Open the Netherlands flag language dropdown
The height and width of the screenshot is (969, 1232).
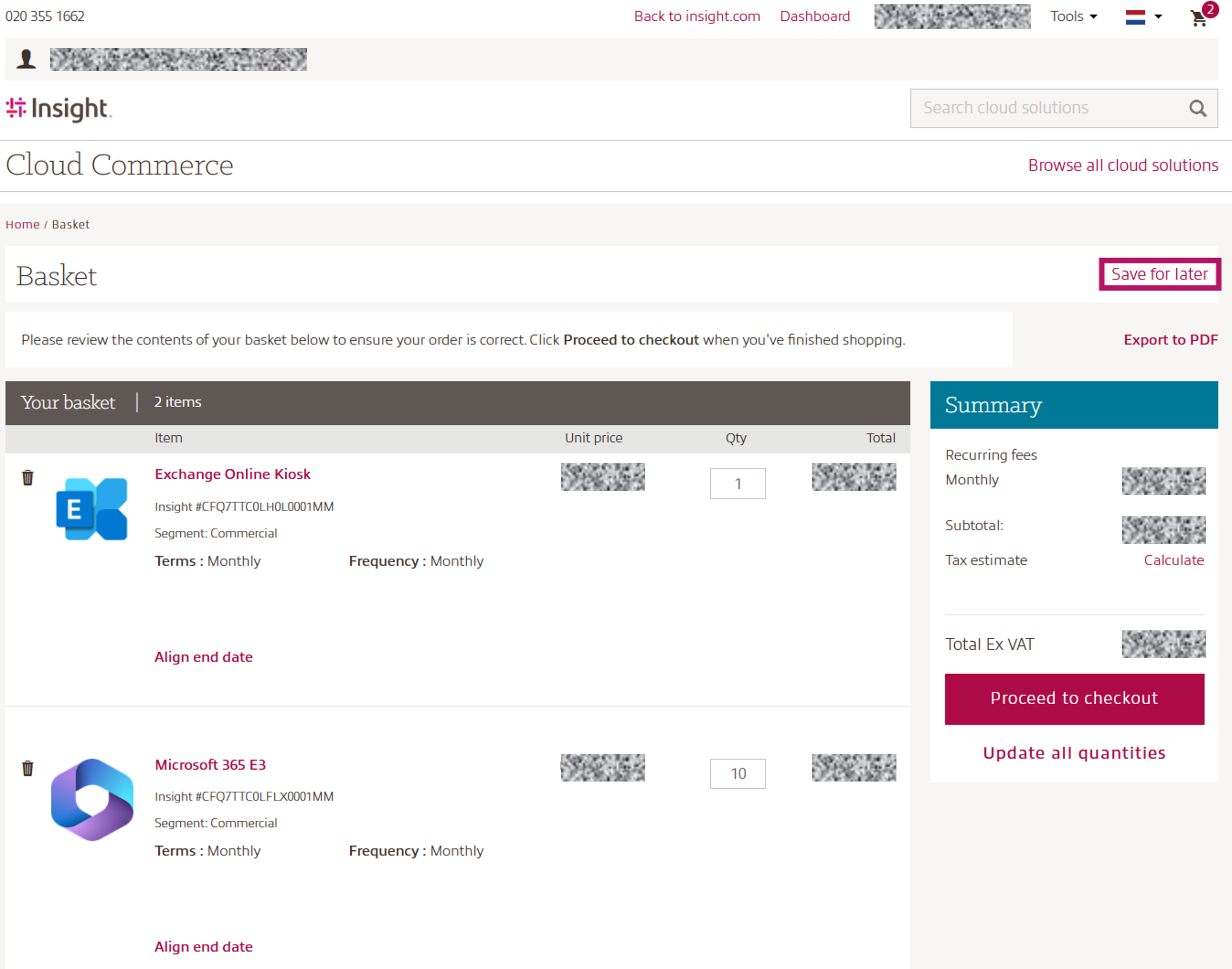click(x=1143, y=17)
